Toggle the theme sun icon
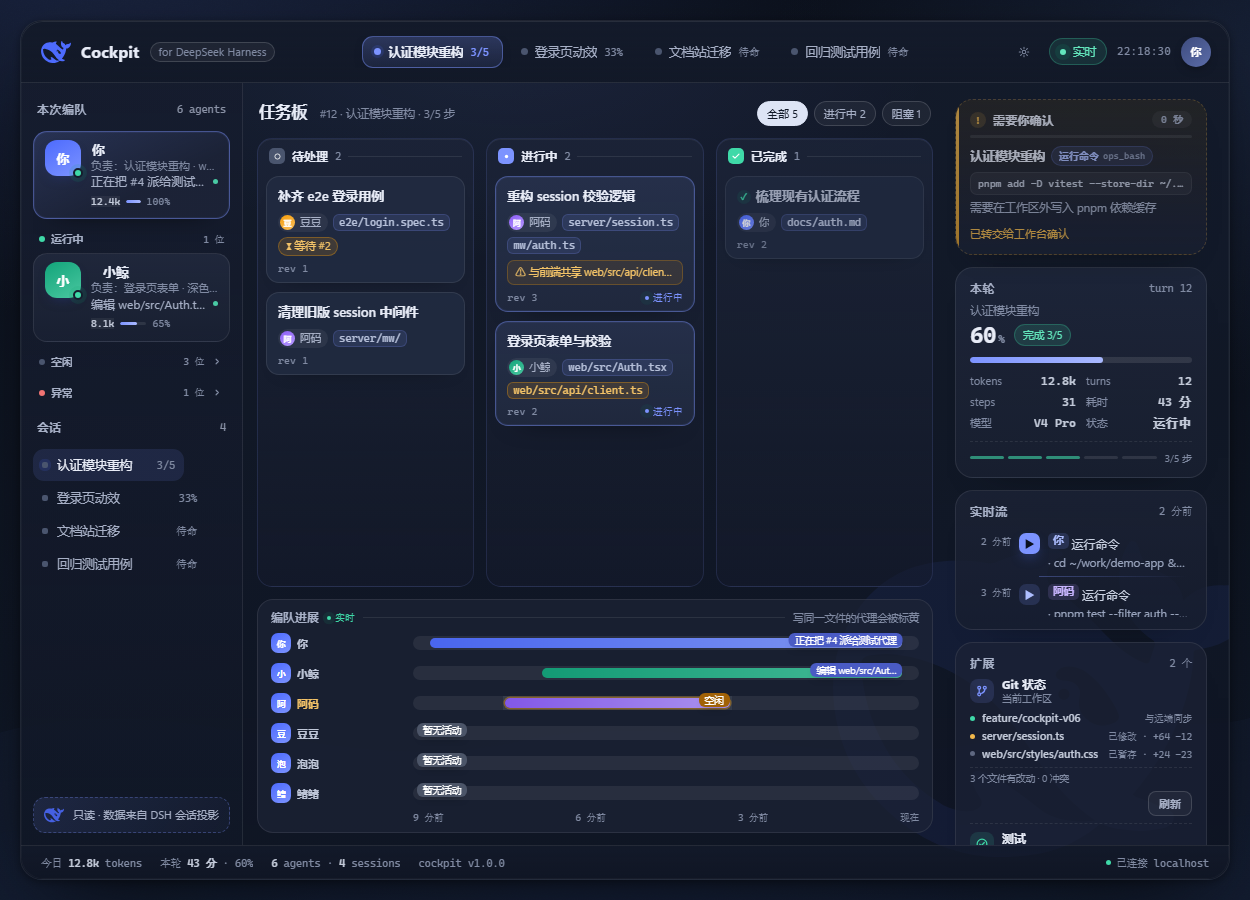This screenshot has width=1250, height=900. coord(1023,52)
